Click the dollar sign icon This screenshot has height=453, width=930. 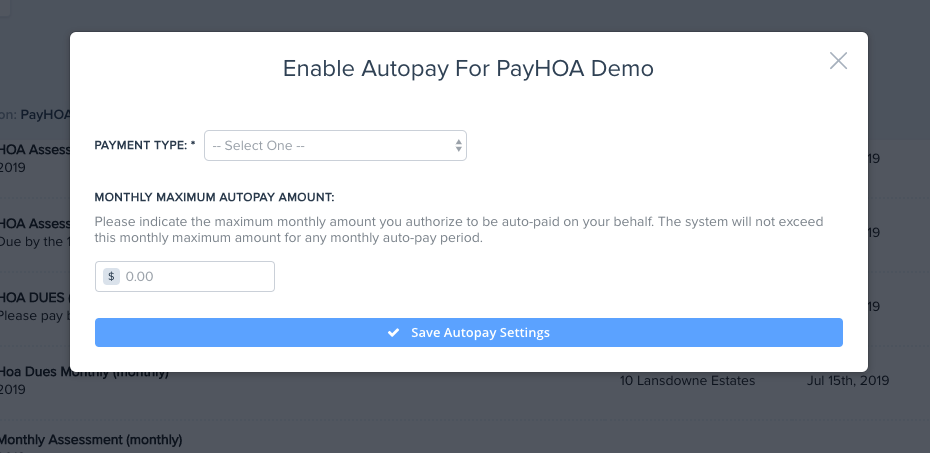point(111,277)
